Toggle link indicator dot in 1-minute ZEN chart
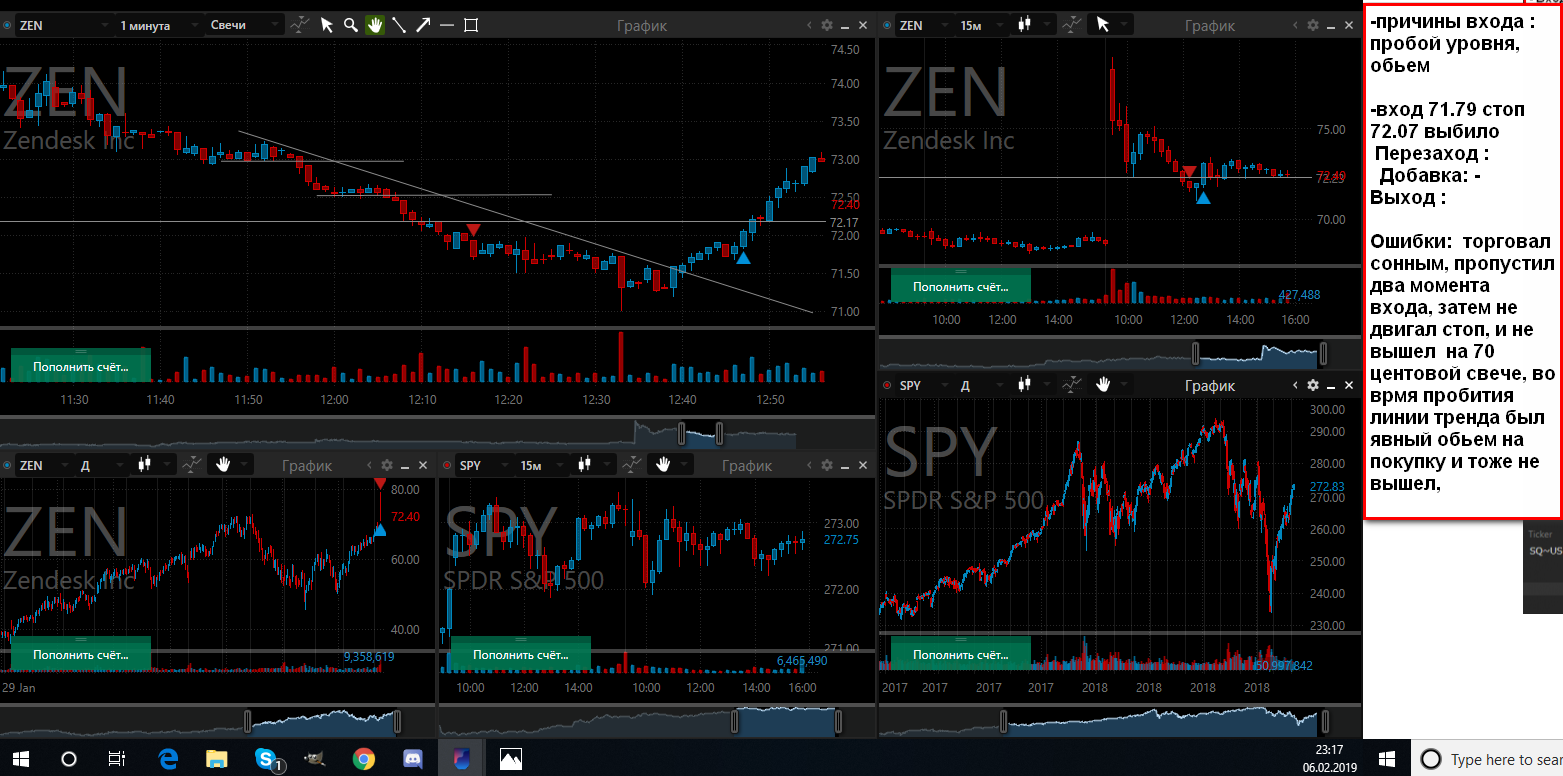 tap(6, 25)
